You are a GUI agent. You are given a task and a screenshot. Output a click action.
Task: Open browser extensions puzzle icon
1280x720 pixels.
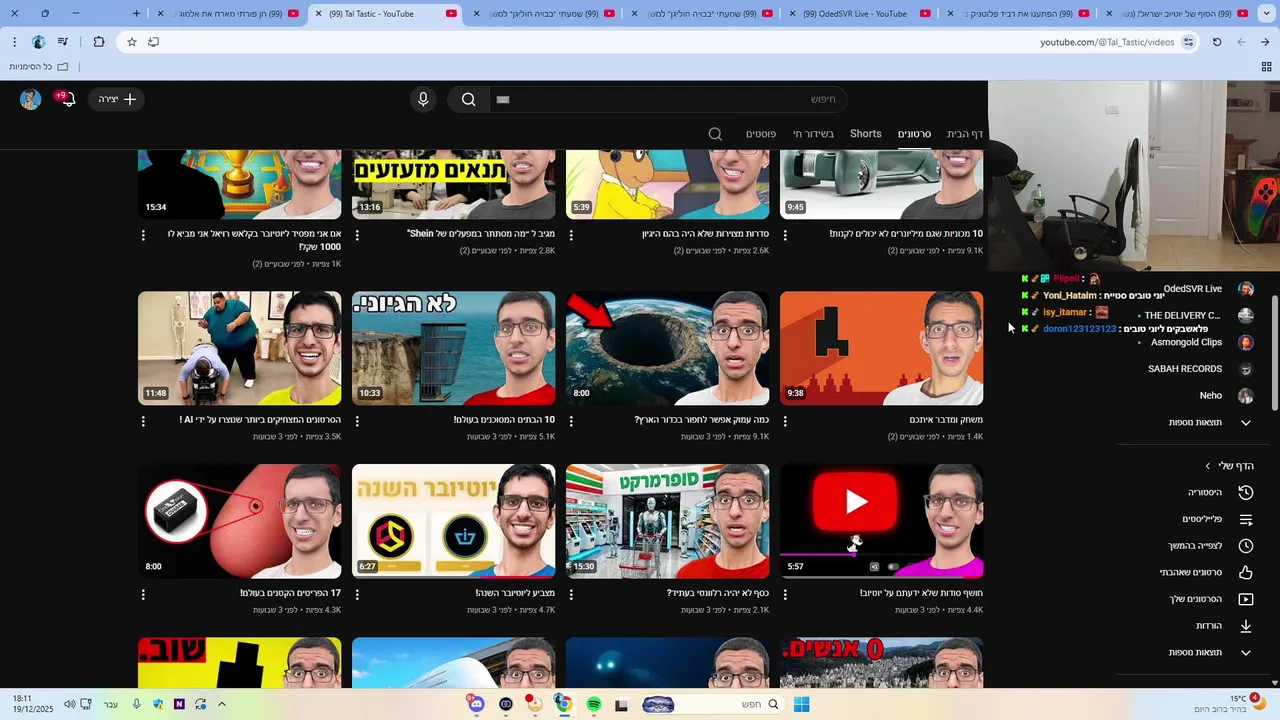(x=99, y=42)
